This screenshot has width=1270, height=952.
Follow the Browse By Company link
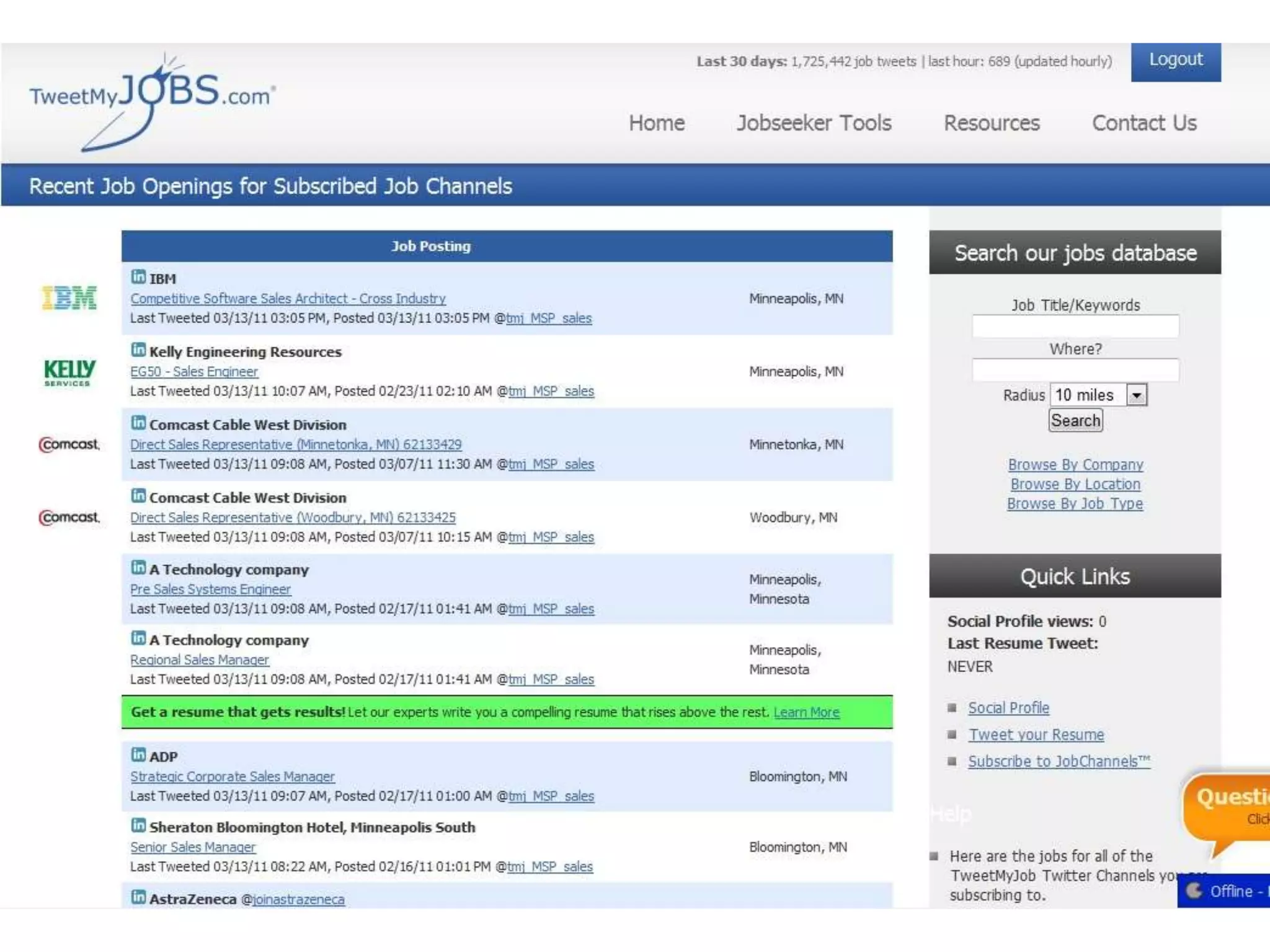[x=1075, y=464]
